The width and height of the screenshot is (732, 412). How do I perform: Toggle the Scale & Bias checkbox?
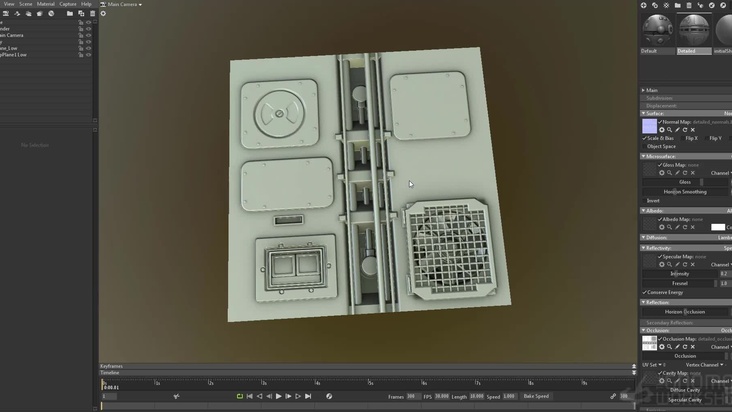tap(645, 138)
